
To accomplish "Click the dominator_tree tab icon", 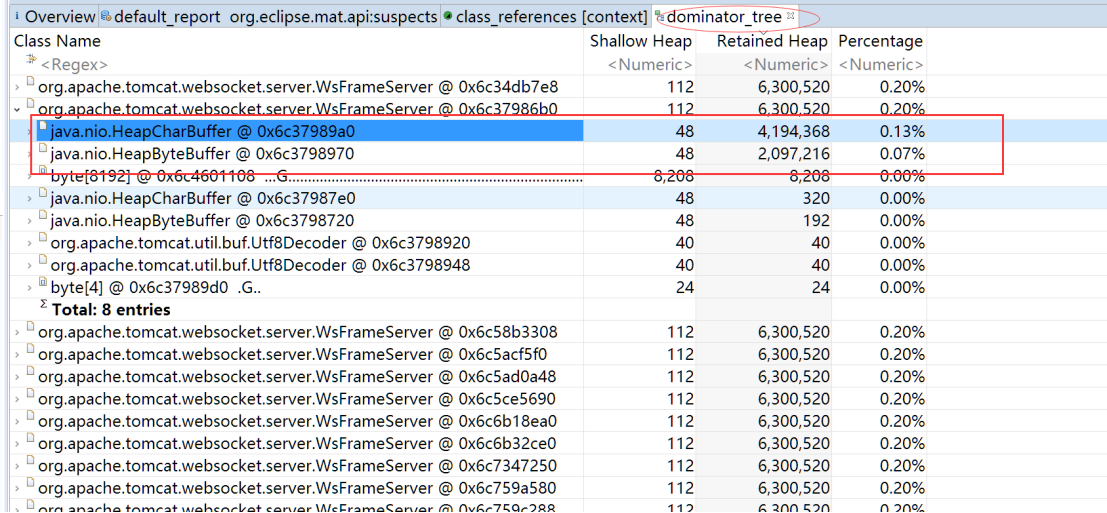I will tap(659, 17).
